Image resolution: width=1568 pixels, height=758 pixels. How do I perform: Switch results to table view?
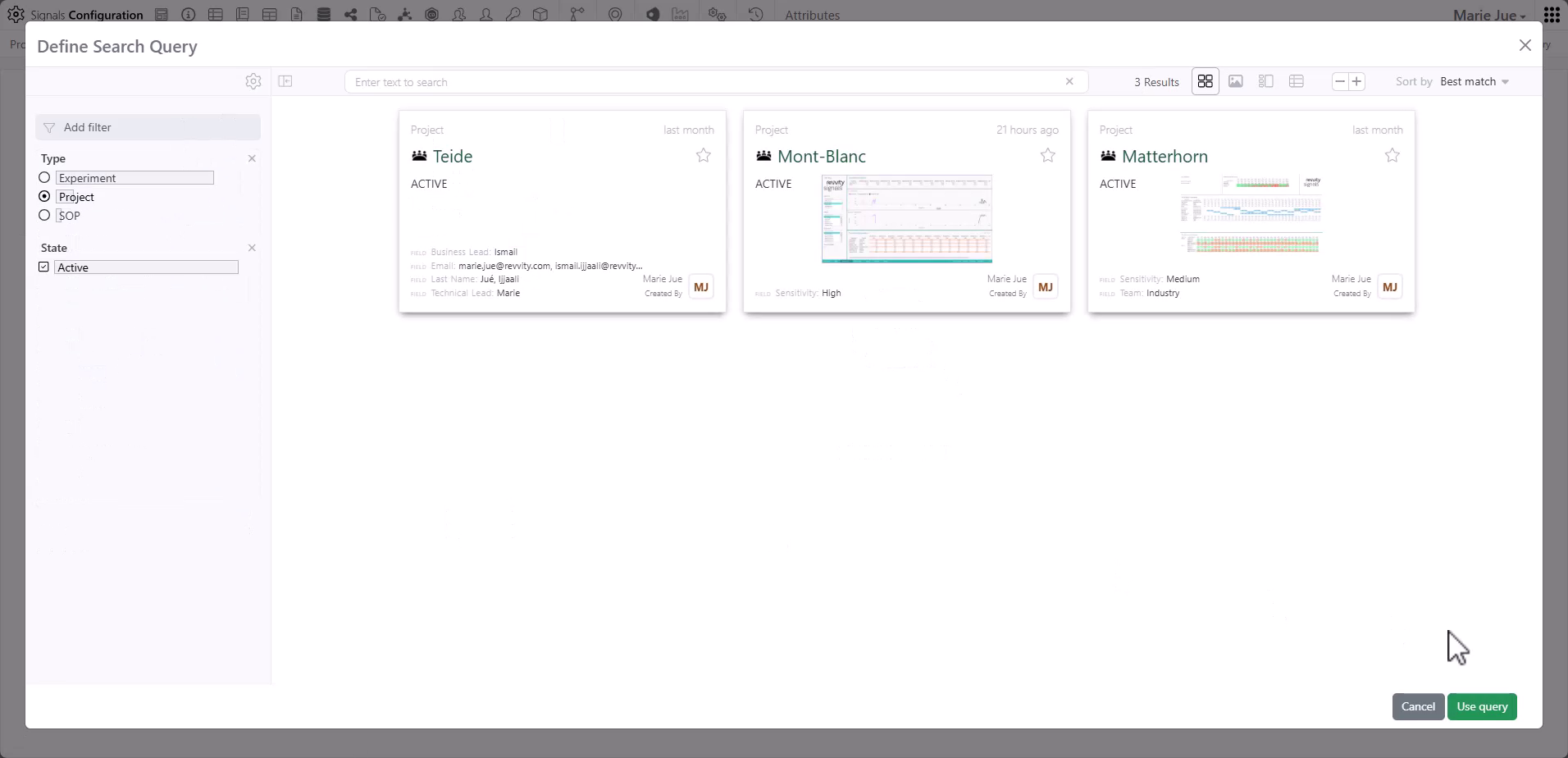(1296, 81)
